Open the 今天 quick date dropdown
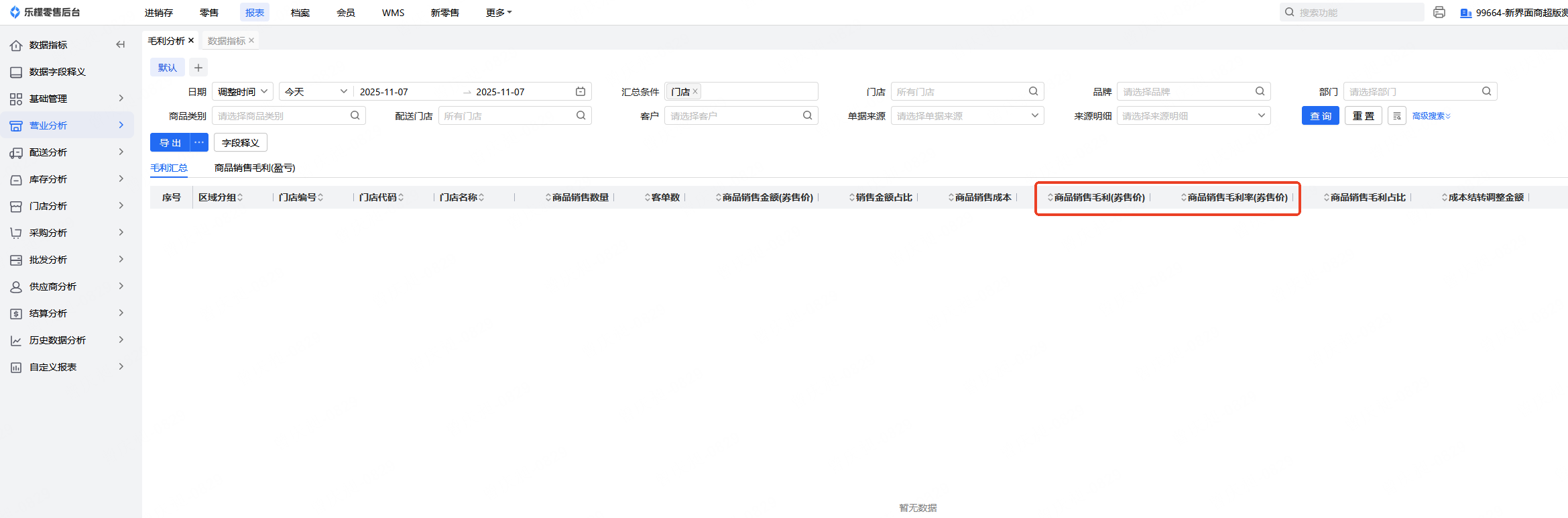Image resolution: width=1568 pixels, height=518 pixels. 316,91
